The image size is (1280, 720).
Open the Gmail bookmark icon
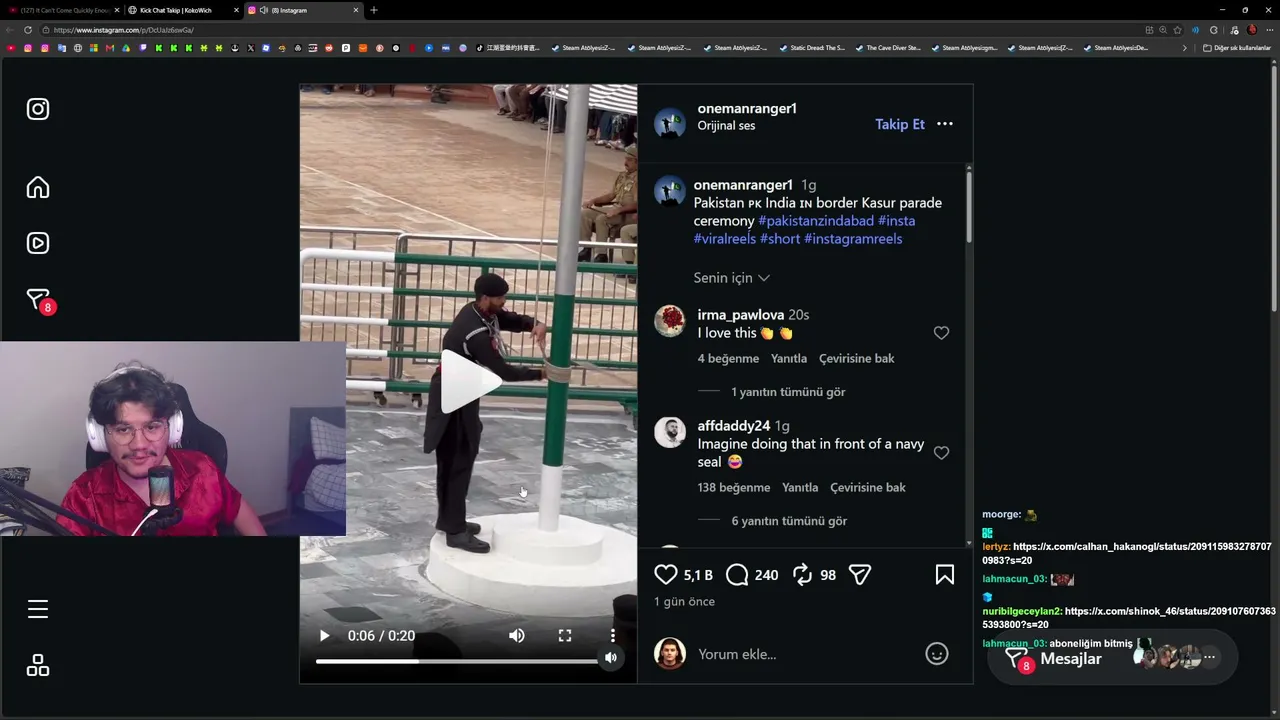click(110, 48)
